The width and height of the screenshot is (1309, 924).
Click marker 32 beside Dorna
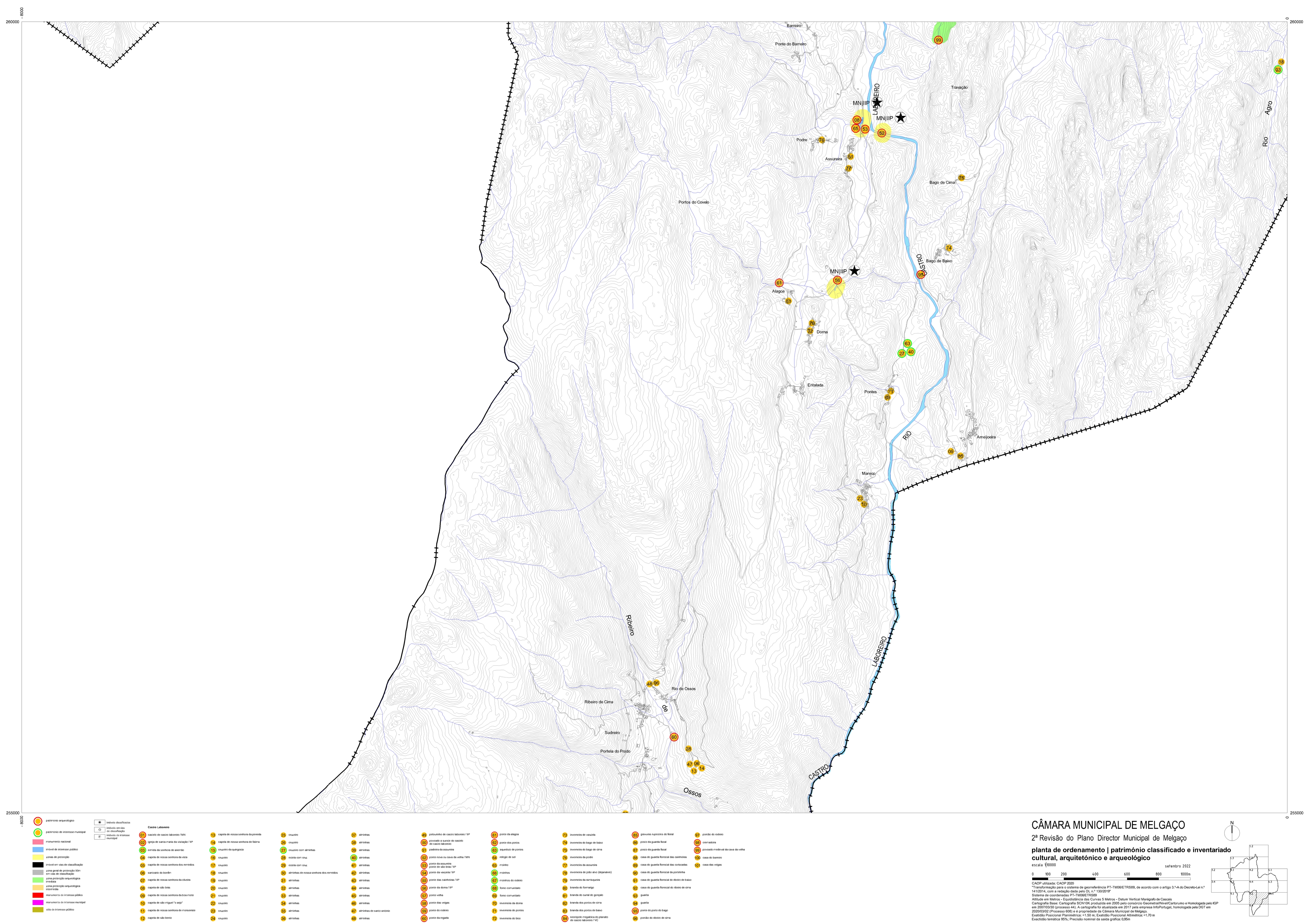pos(810,331)
